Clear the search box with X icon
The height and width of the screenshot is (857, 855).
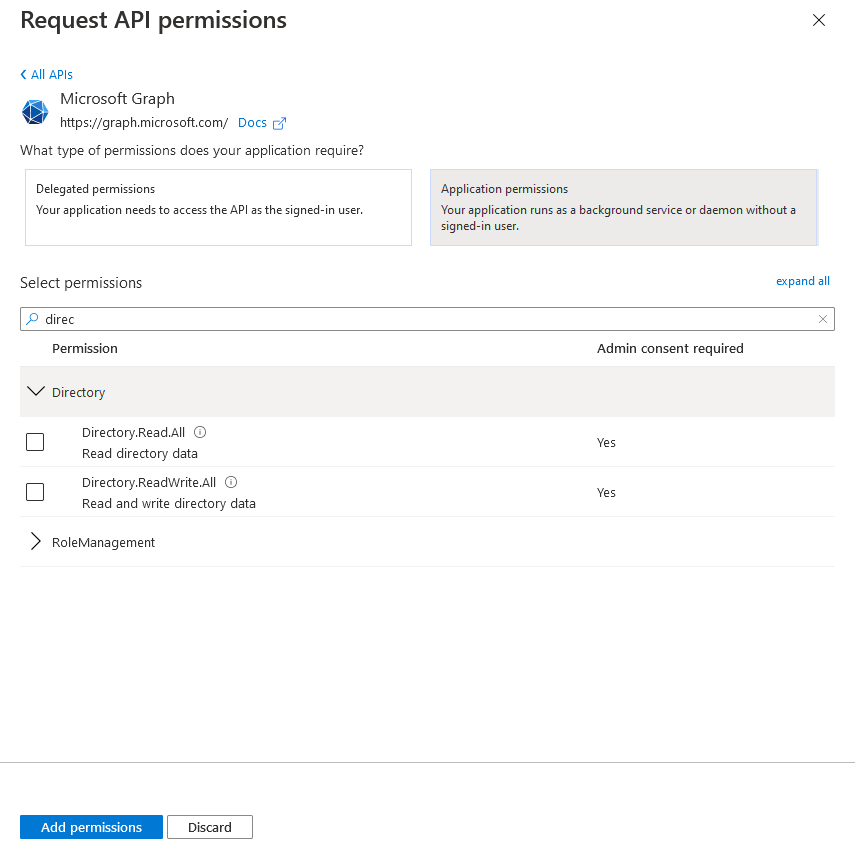pyautogui.click(x=823, y=319)
